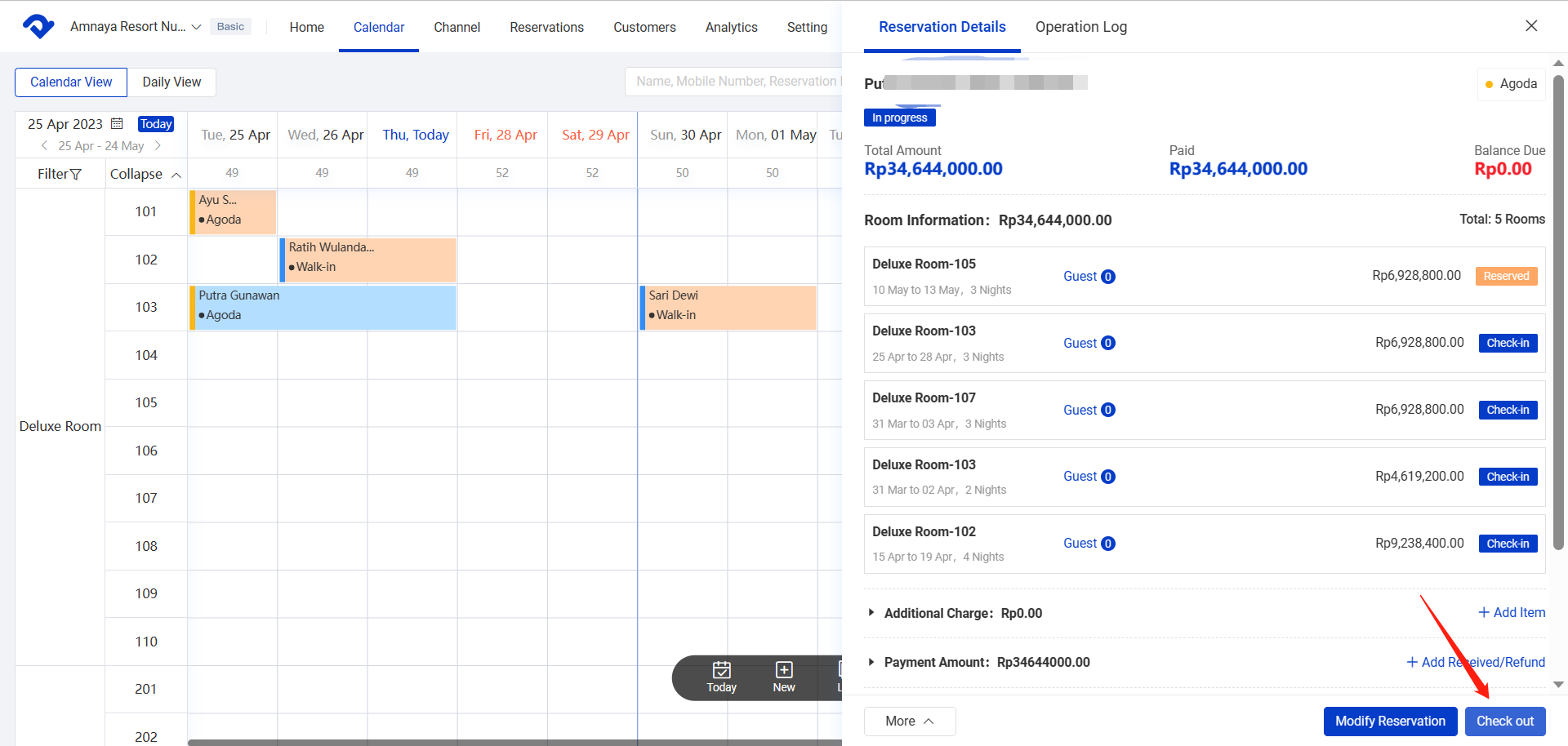Switch to Daily View
The image size is (1568, 746).
click(x=171, y=82)
